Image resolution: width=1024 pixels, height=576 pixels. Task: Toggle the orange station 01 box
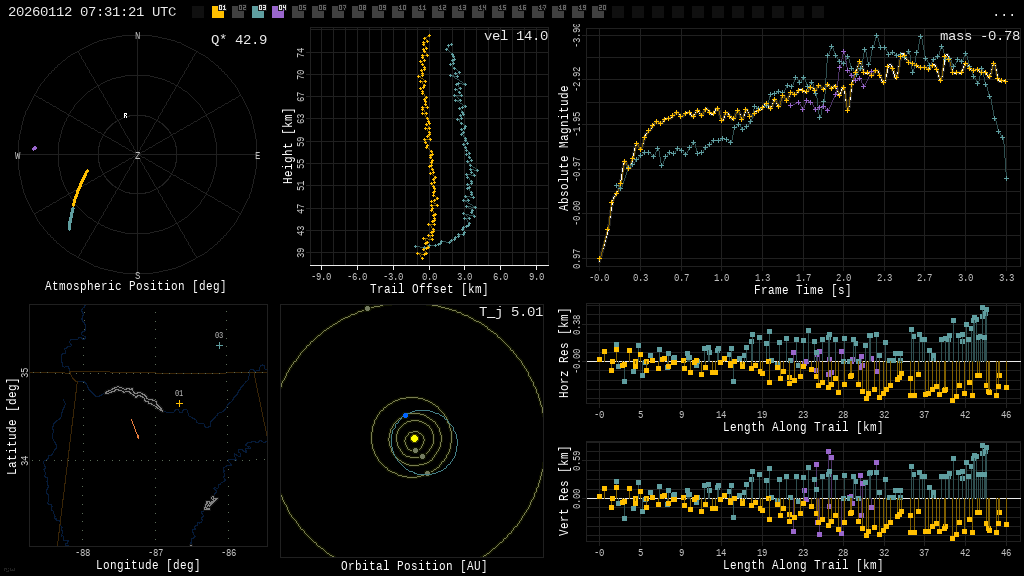click(218, 12)
